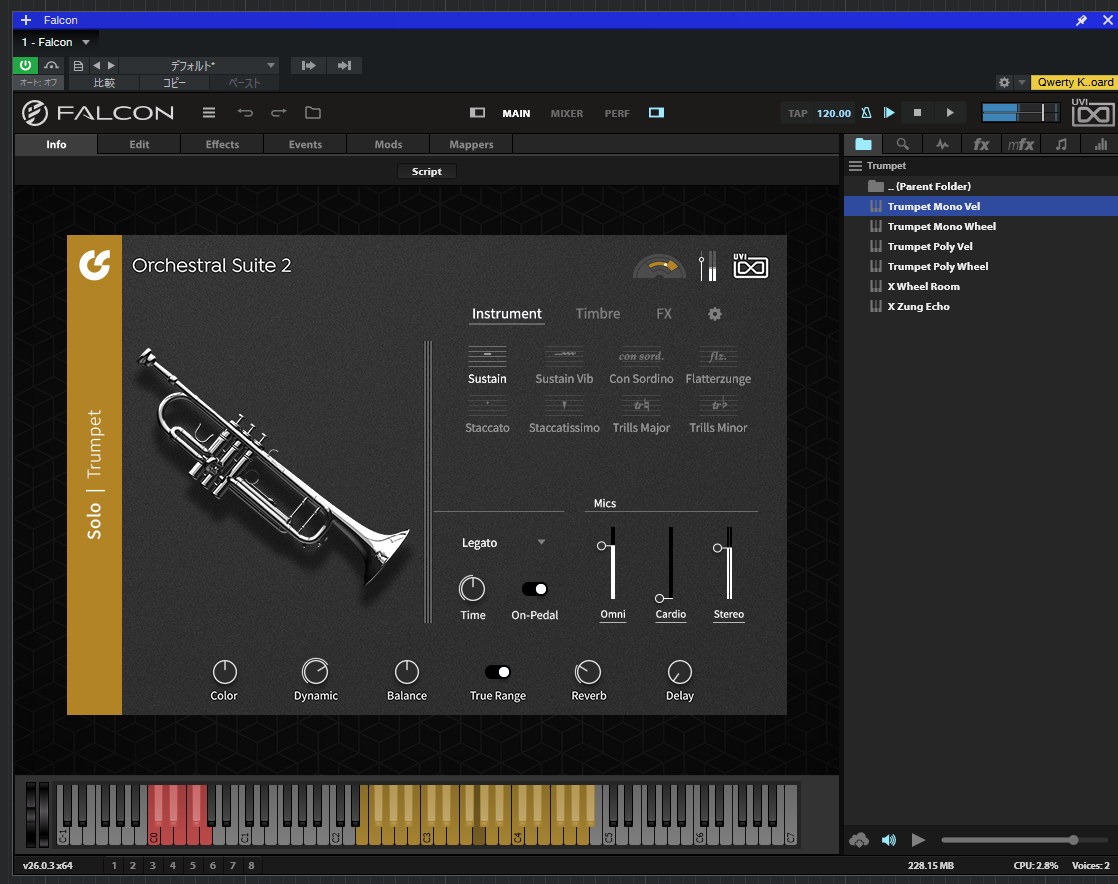Select the Staccato articulation

point(487,415)
